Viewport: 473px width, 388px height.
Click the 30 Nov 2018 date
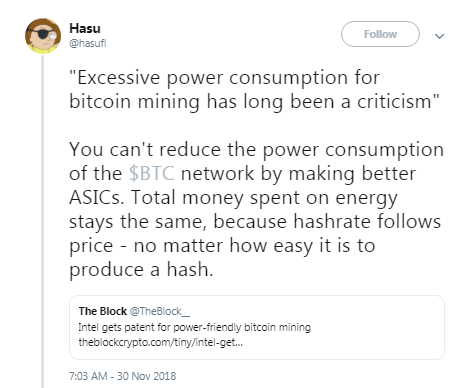(146, 376)
